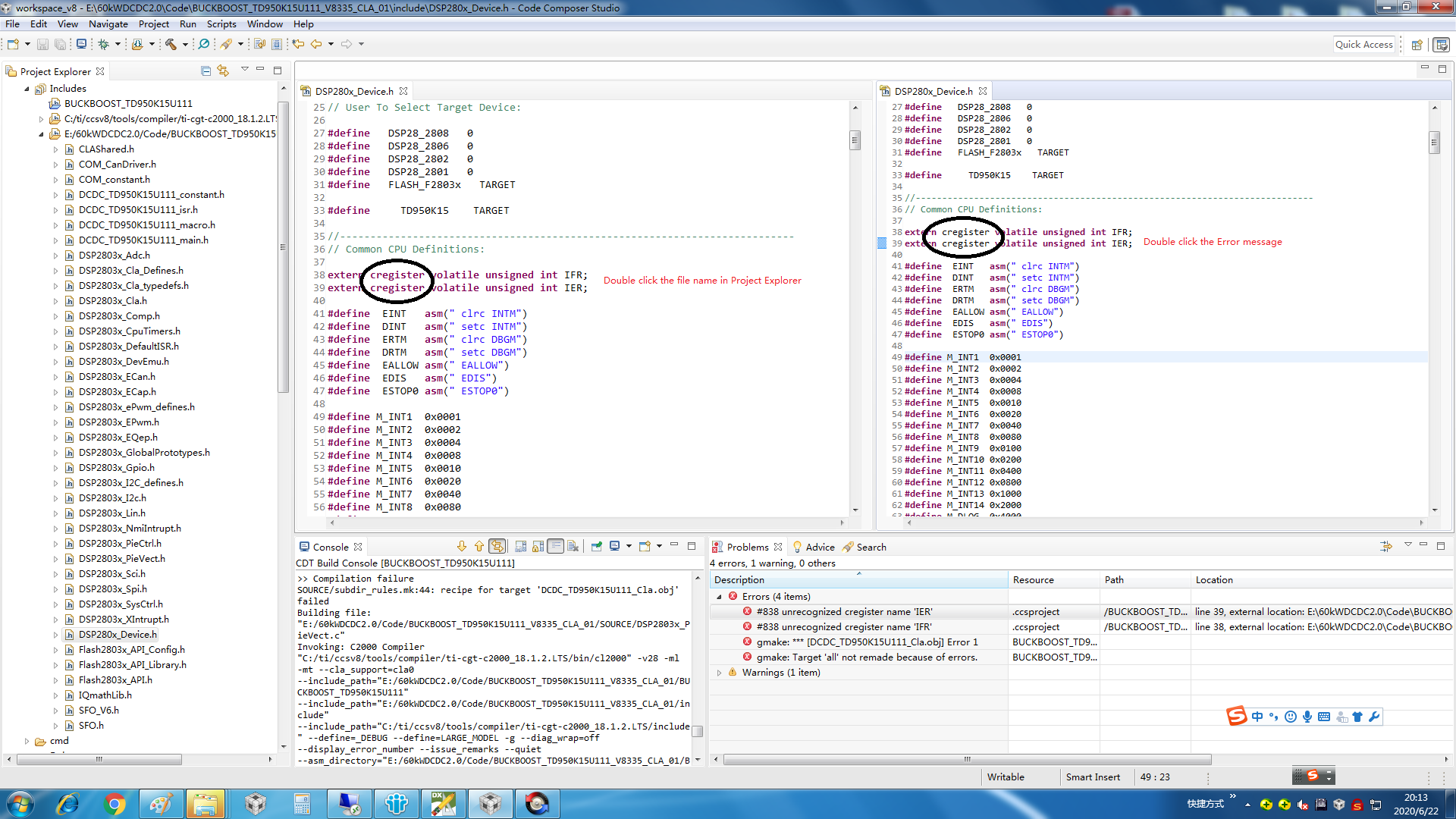
Task: Expand the cmd folder in tree
Action: point(27,741)
